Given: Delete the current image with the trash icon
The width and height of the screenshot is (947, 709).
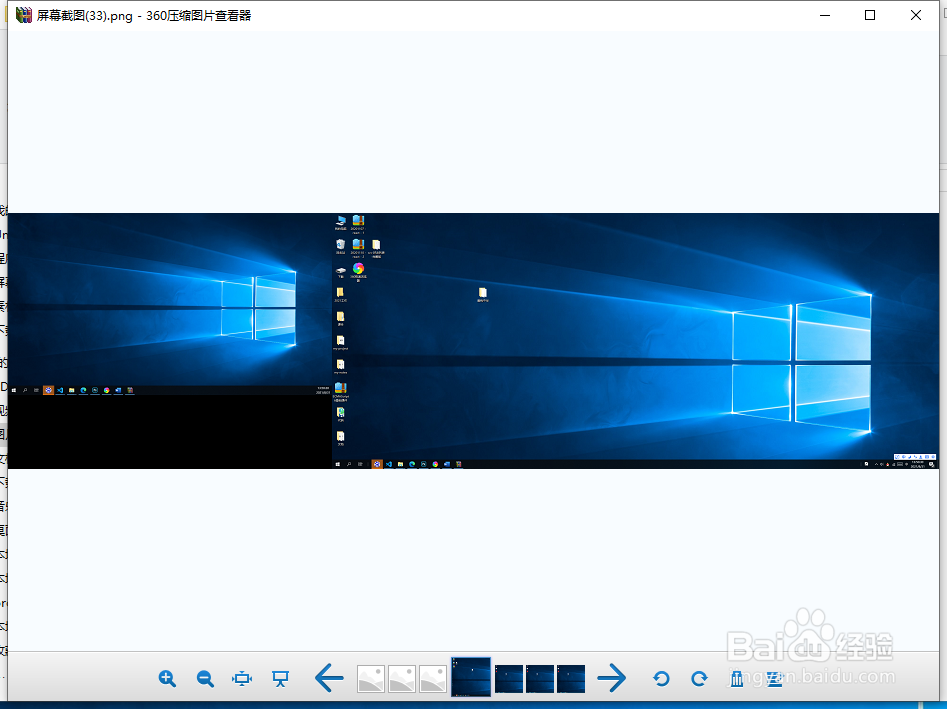Looking at the screenshot, I should (x=737, y=678).
